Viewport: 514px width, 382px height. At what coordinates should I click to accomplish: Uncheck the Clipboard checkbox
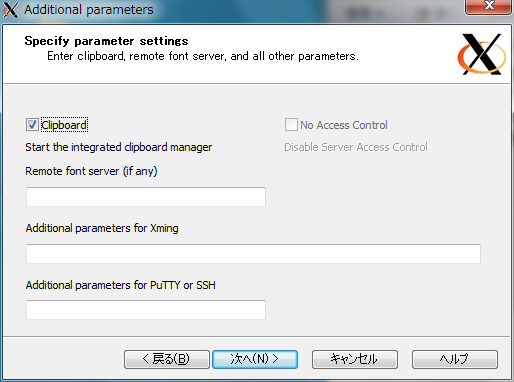pyautogui.click(x=32, y=125)
